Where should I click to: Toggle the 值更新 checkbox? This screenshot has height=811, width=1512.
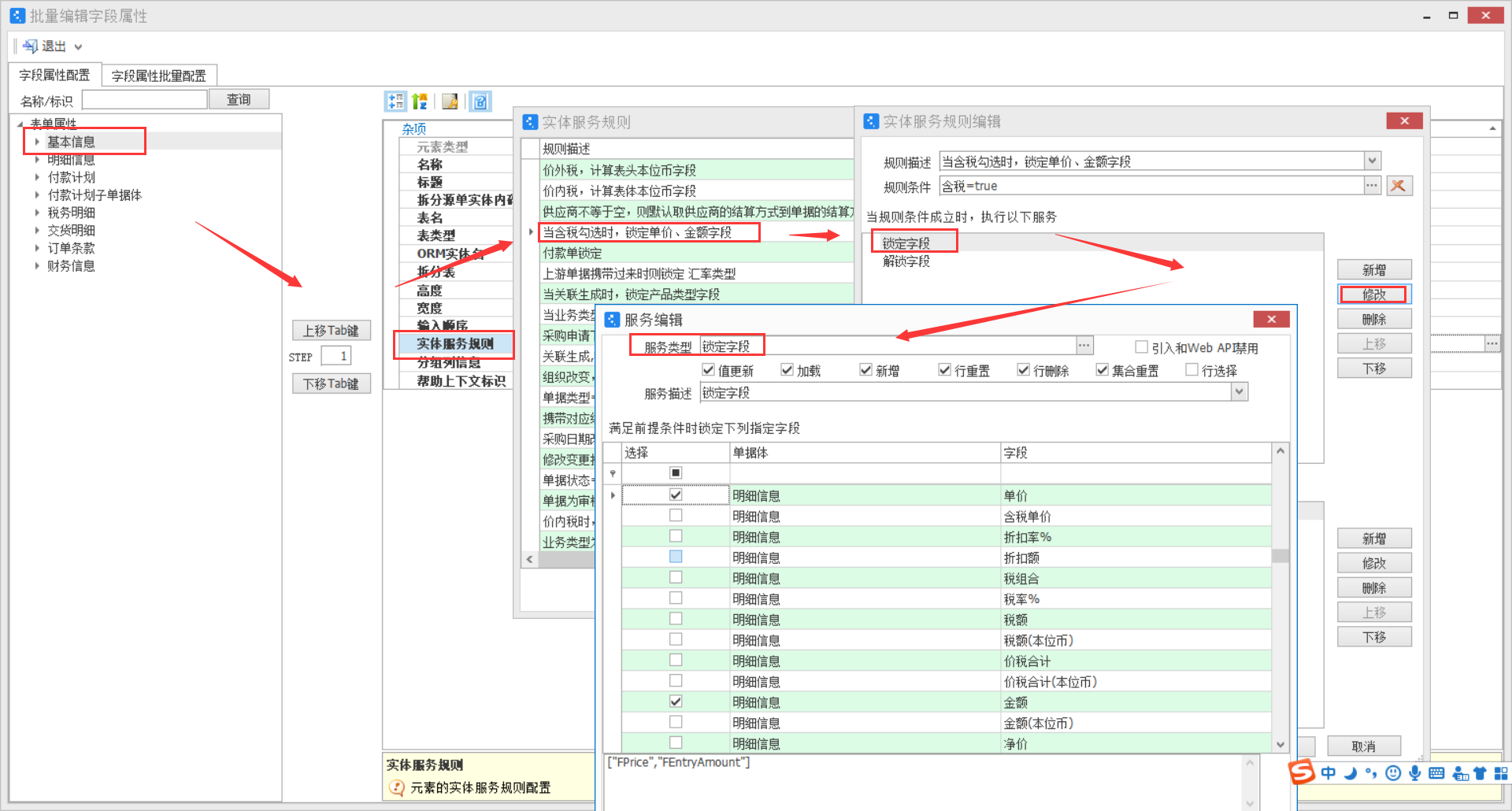coord(709,370)
